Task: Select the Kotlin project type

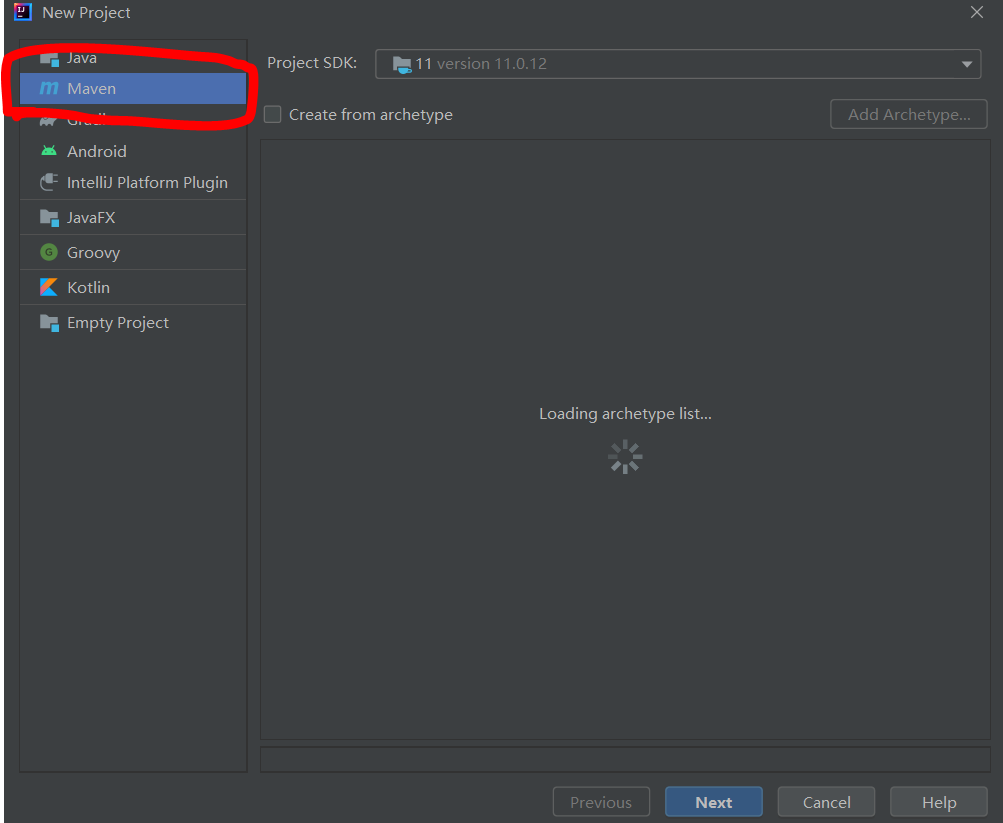Action: 133,288
